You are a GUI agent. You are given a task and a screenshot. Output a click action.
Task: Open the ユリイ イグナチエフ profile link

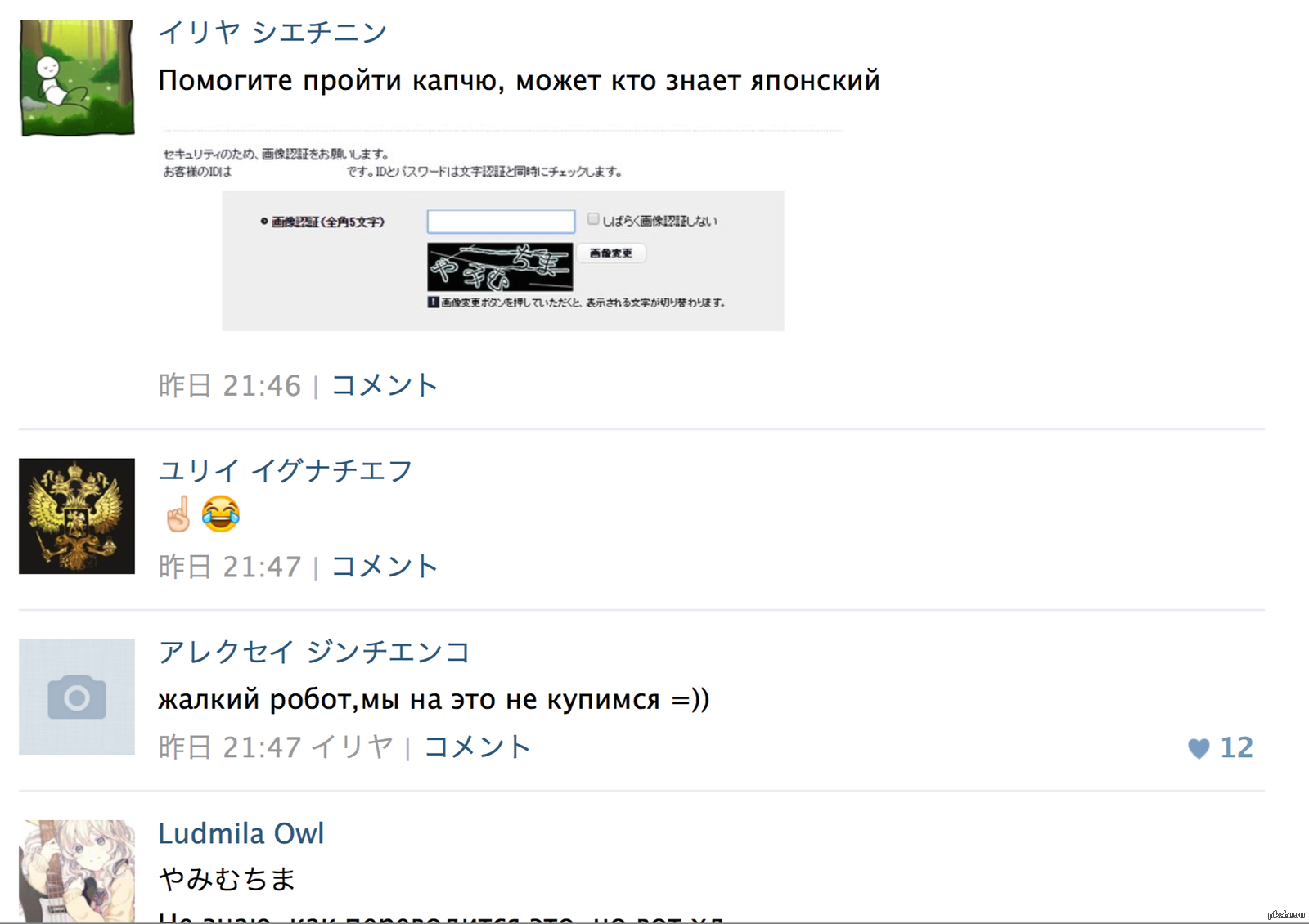(285, 470)
